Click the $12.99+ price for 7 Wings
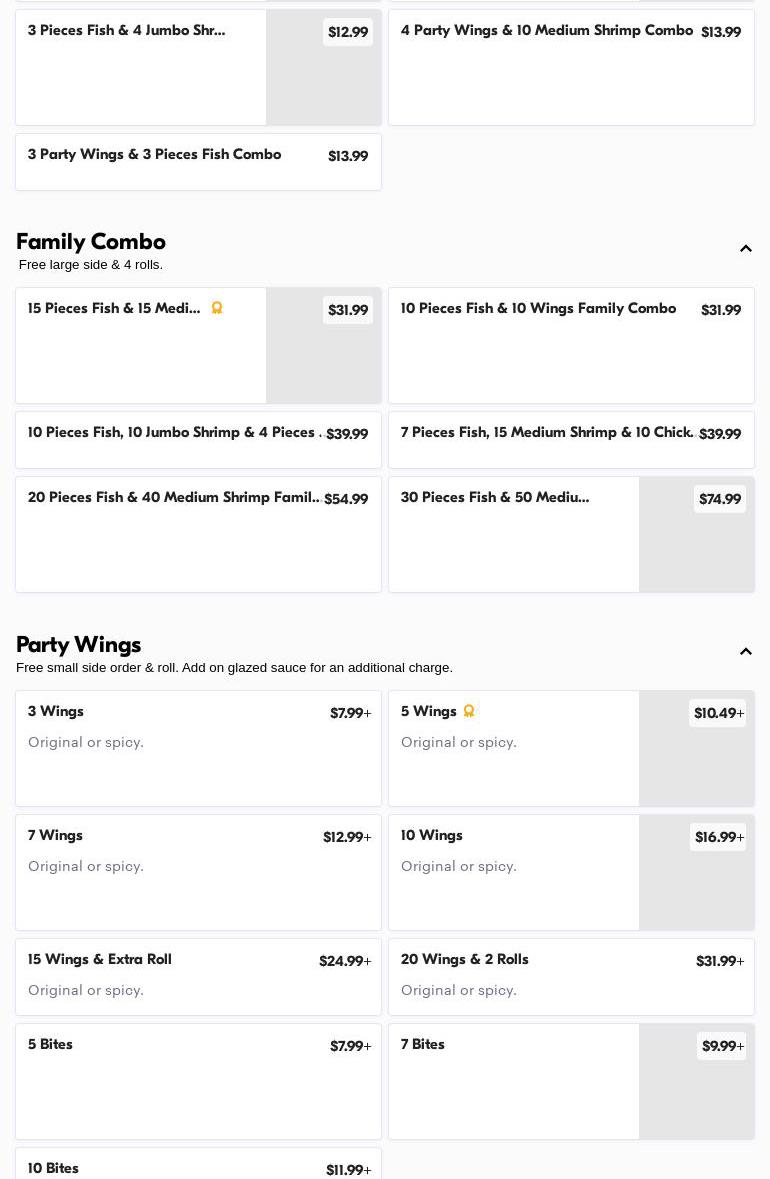The image size is (770, 1179). (346, 837)
